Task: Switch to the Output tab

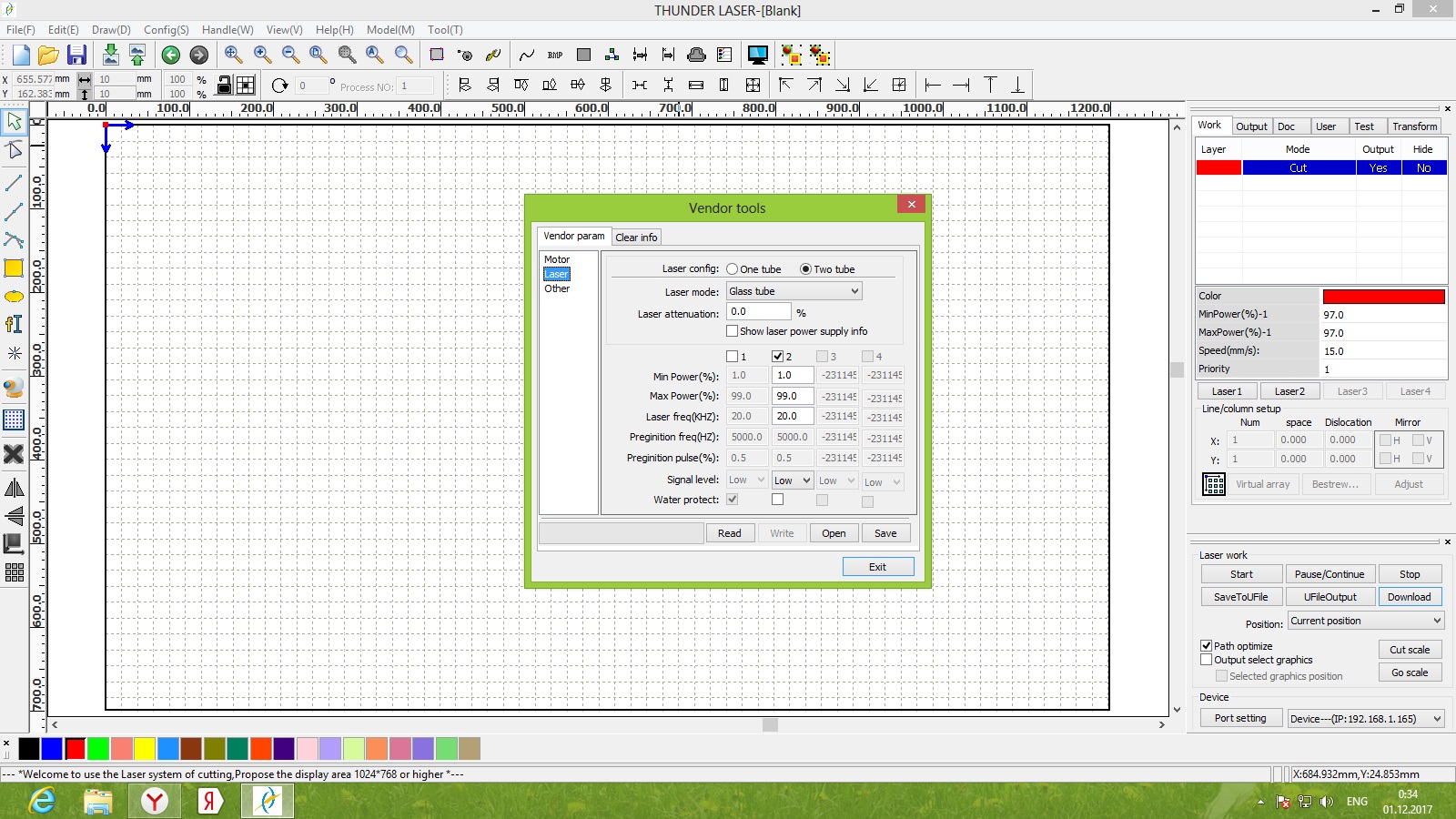Action: coord(1251,126)
